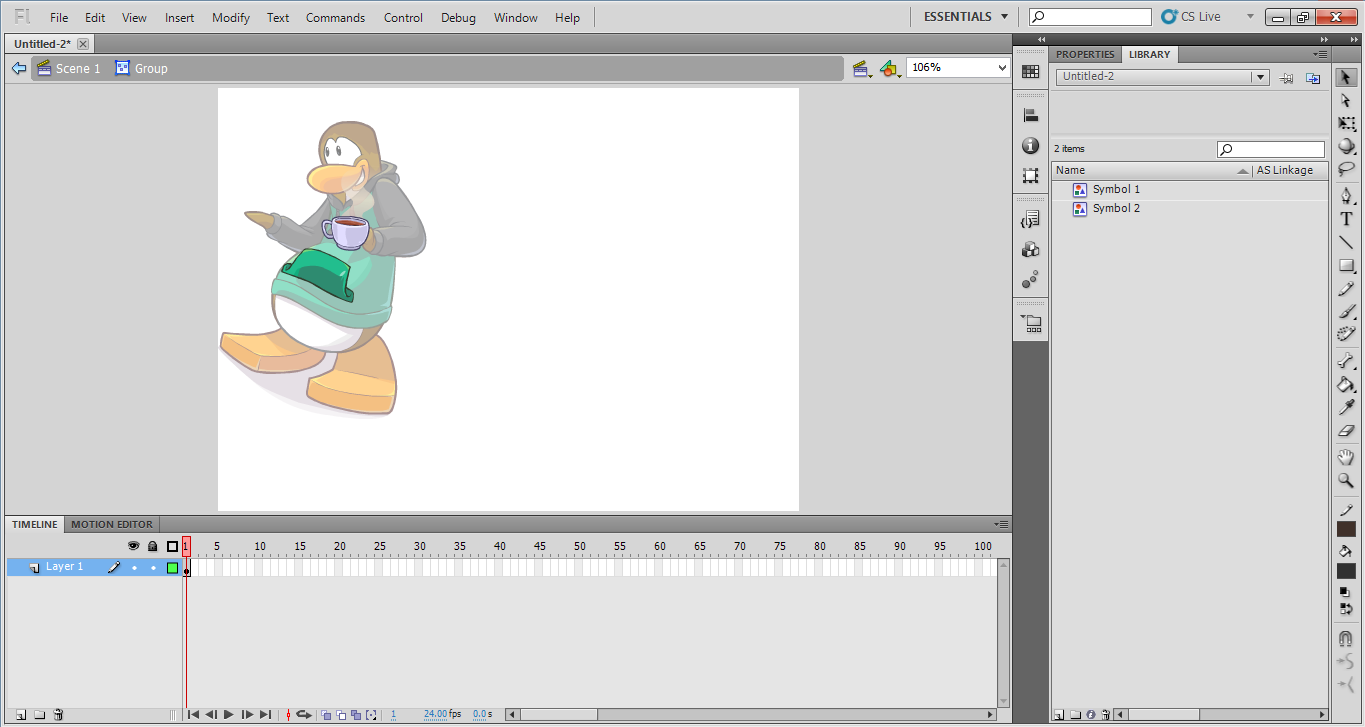Toggle lock dot for Layer 1
The width and height of the screenshot is (1365, 727).
point(153,568)
